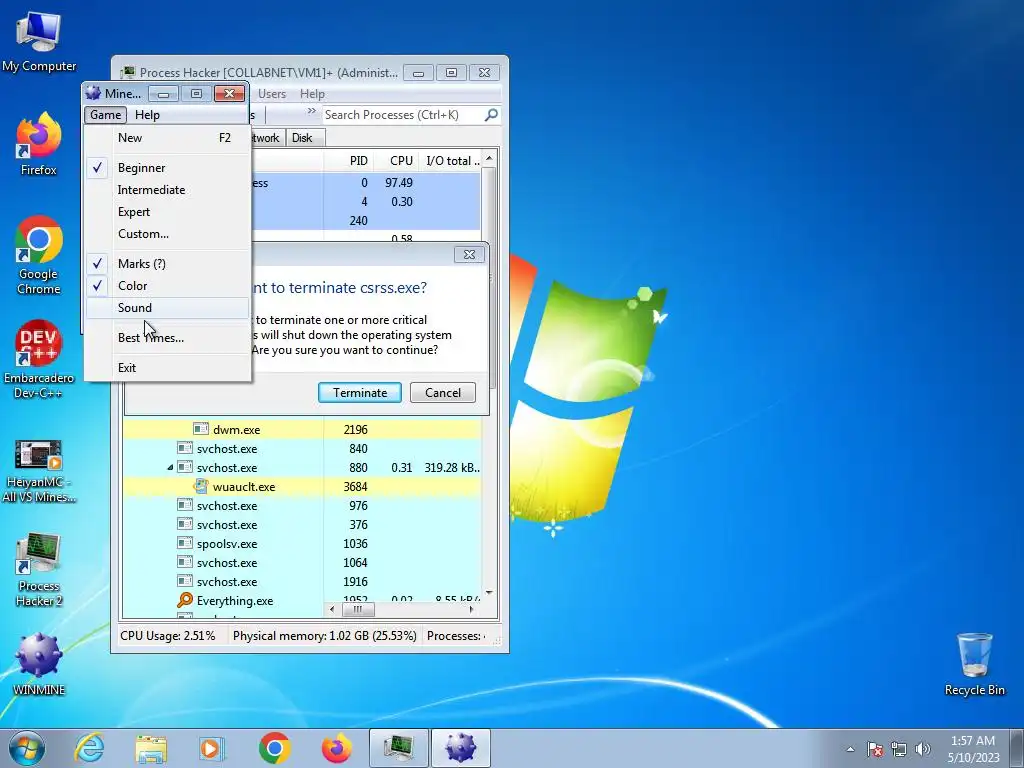This screenshot has width=1024, height=768.
Task: Launch Firefox from the taskbar
Action: [x=337, y=748]
